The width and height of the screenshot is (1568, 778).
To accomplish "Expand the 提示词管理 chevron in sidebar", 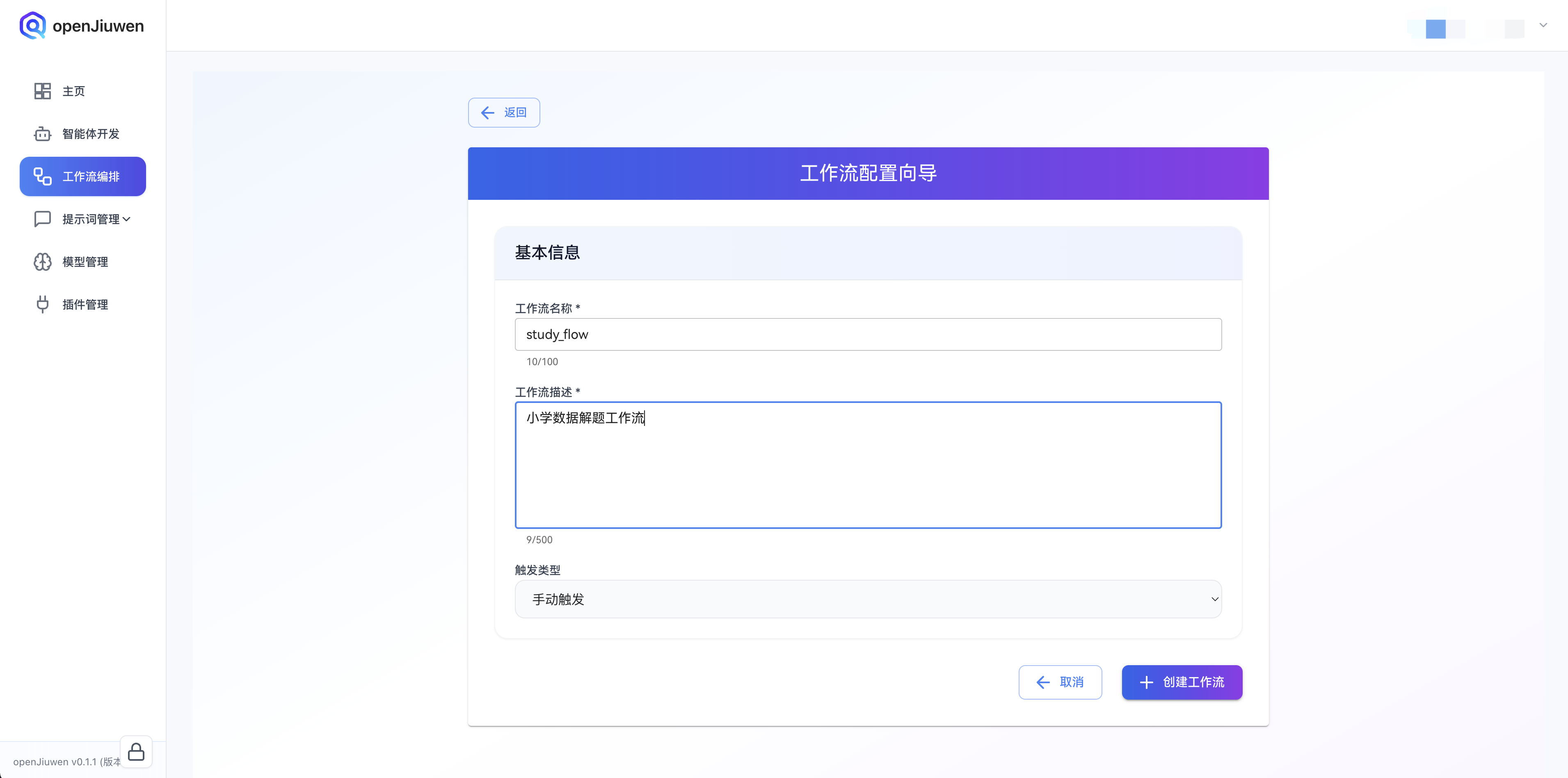I will click(x=127, y=219).
